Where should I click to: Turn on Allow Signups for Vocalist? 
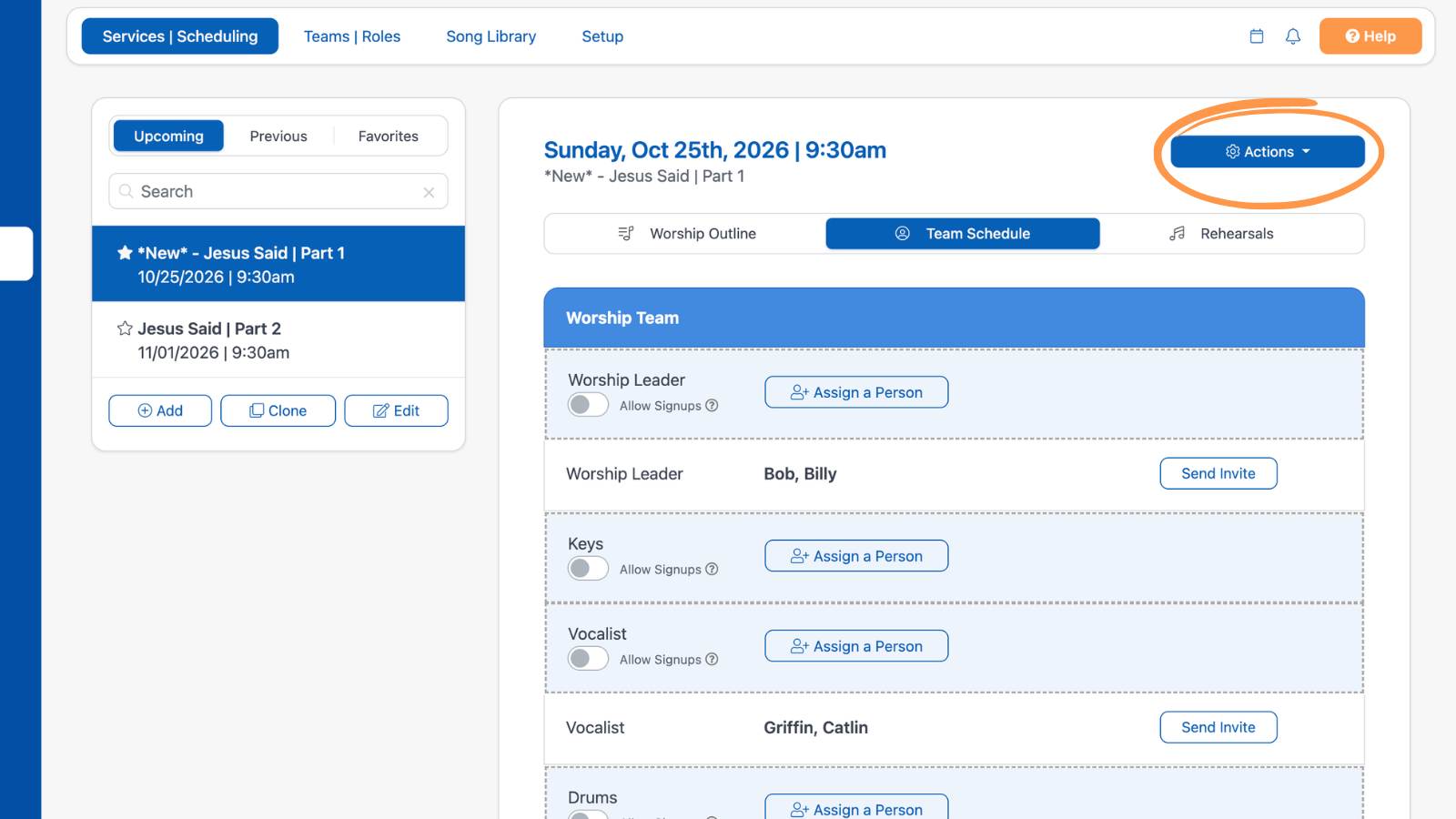click(588, 659)
